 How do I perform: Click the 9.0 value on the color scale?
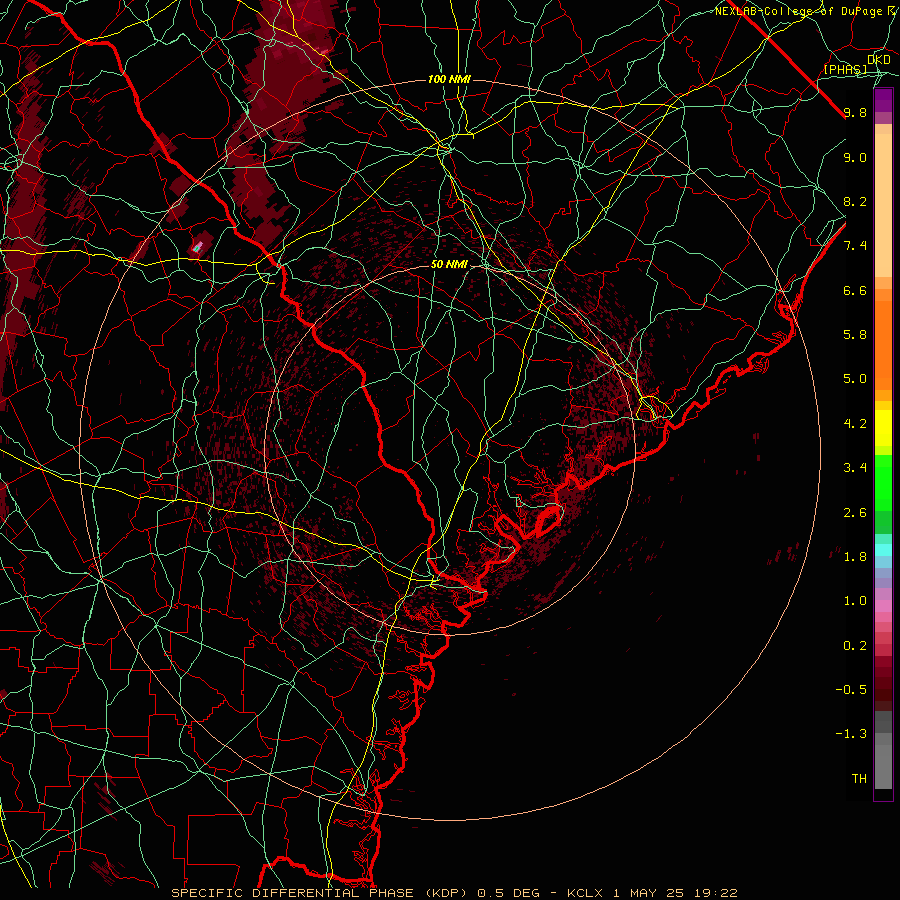(855, 157)
